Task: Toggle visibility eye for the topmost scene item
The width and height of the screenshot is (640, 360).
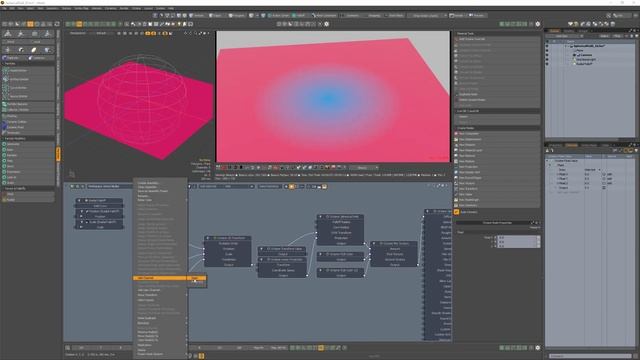Action: (547, 46)
